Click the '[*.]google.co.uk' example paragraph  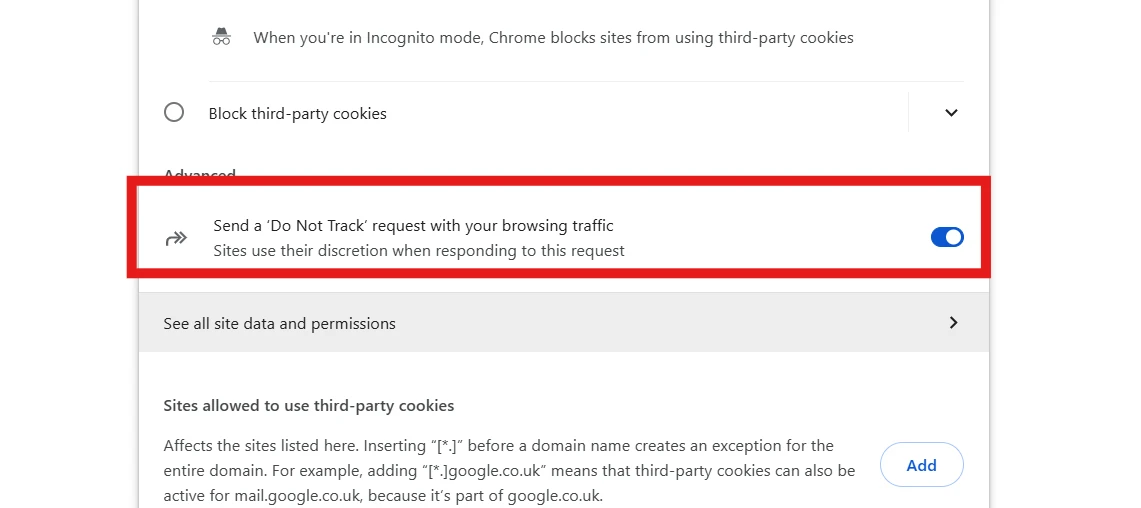(509, 470)
